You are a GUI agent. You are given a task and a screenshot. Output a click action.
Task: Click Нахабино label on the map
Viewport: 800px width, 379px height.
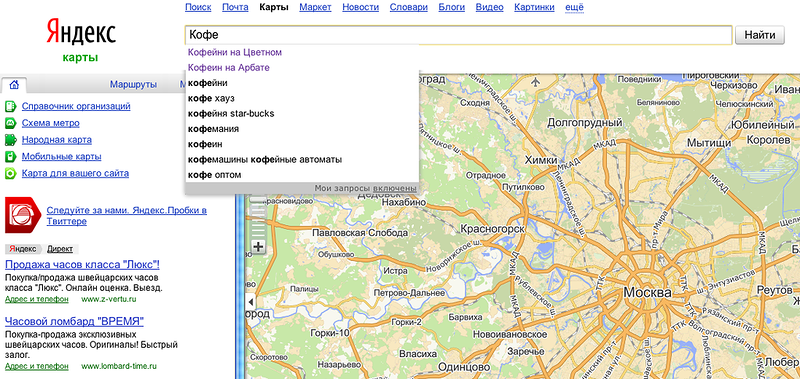pos(404,203)
